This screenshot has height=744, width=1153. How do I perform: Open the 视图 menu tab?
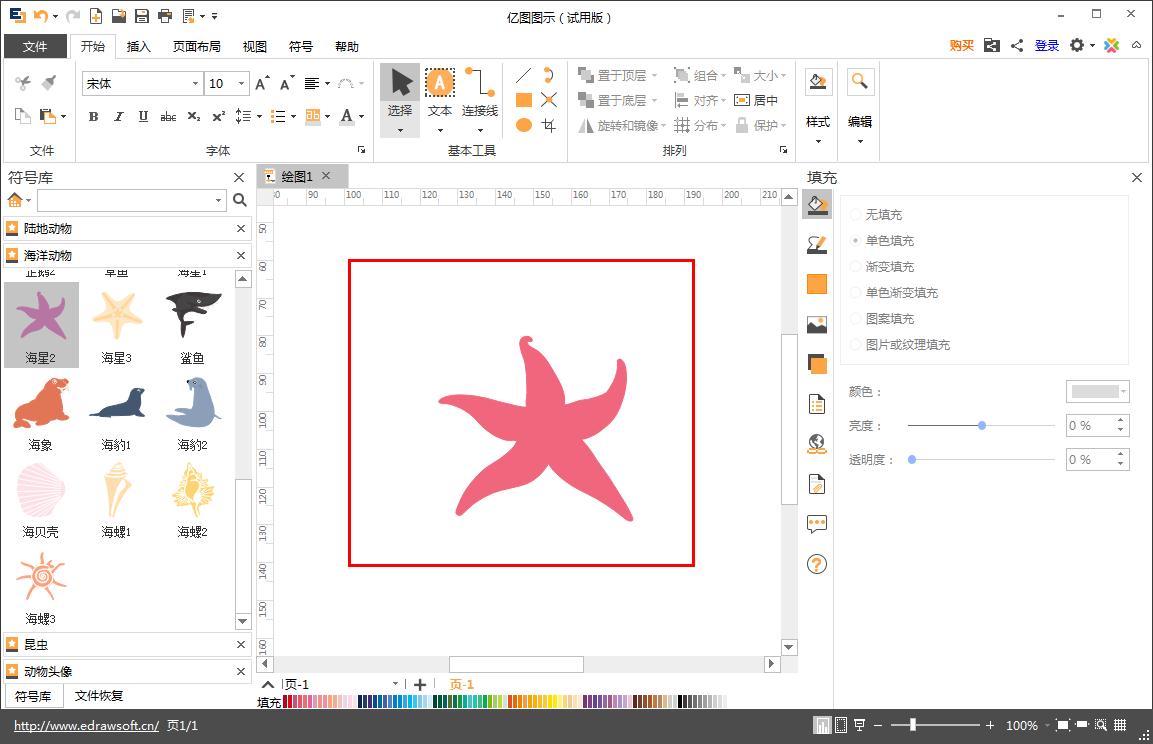[253, 46]
